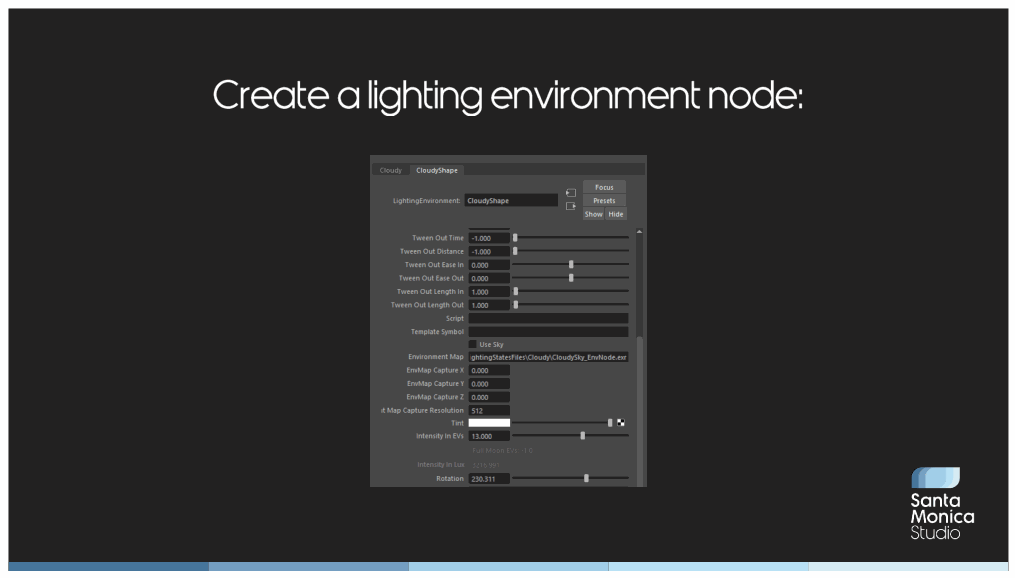Viewport: 1015px width, 578px height.
Task: Click the Tween Out Ease In slider handle
Action: tap(571, 265)
